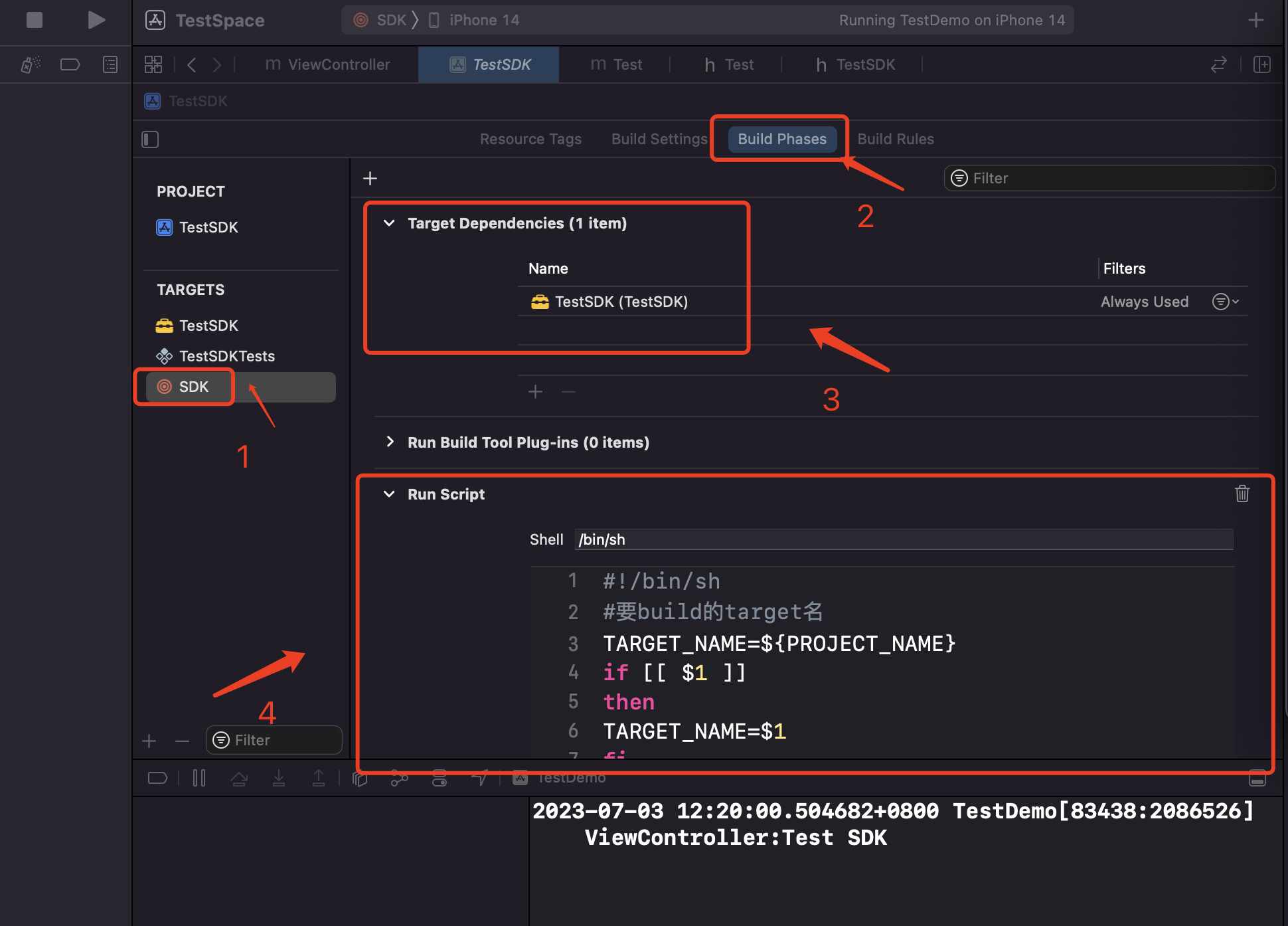Choose the iPhone 14 run destination
The height and width of the screenshot is (926, 1288).
click(474, 20)
